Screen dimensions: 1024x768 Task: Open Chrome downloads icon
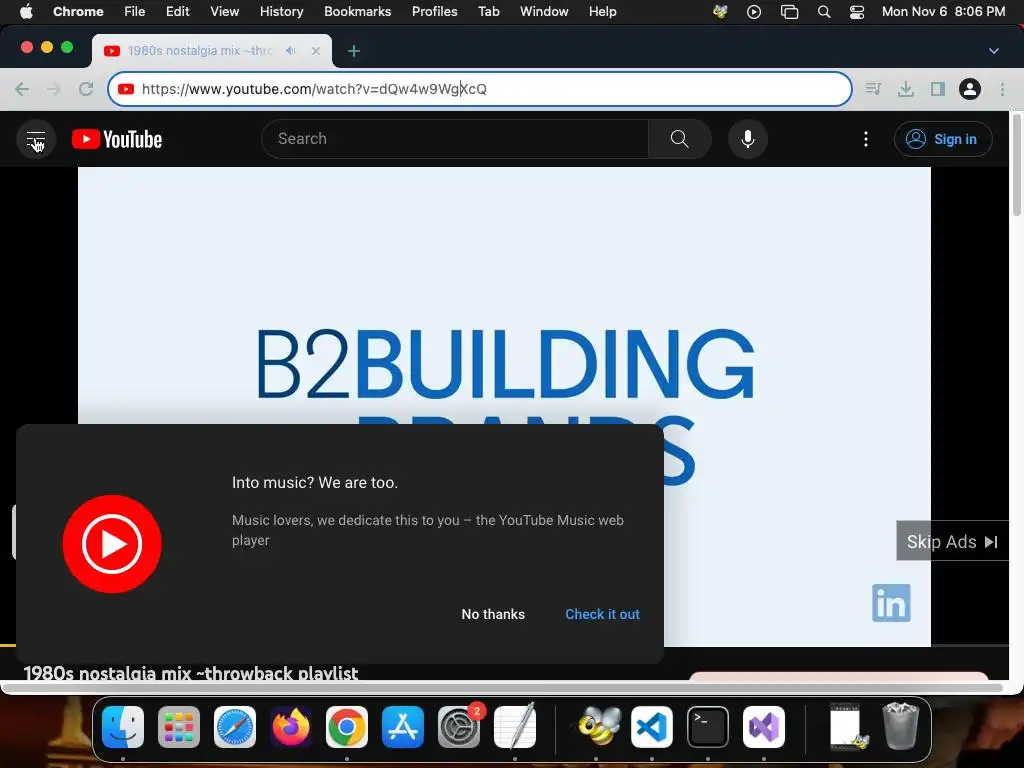click(906, 89)
